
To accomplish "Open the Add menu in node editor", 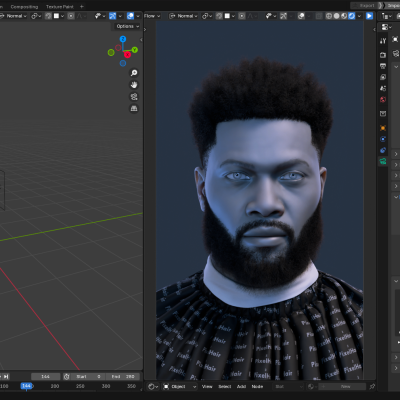I will click(241, 387).
